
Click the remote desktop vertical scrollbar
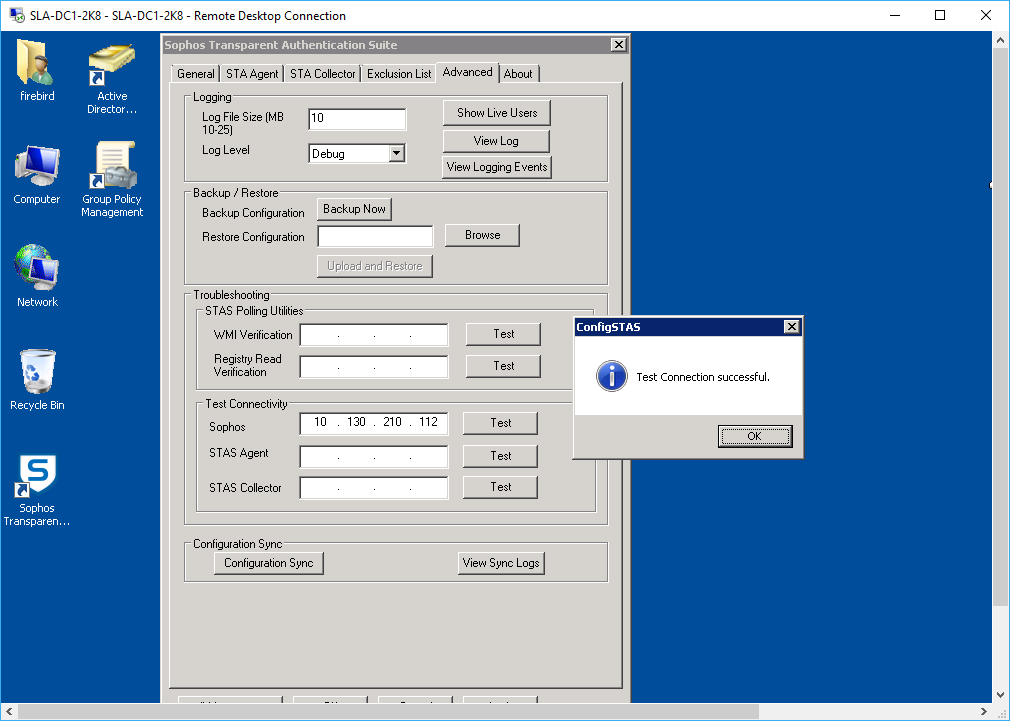[1001, 327]
